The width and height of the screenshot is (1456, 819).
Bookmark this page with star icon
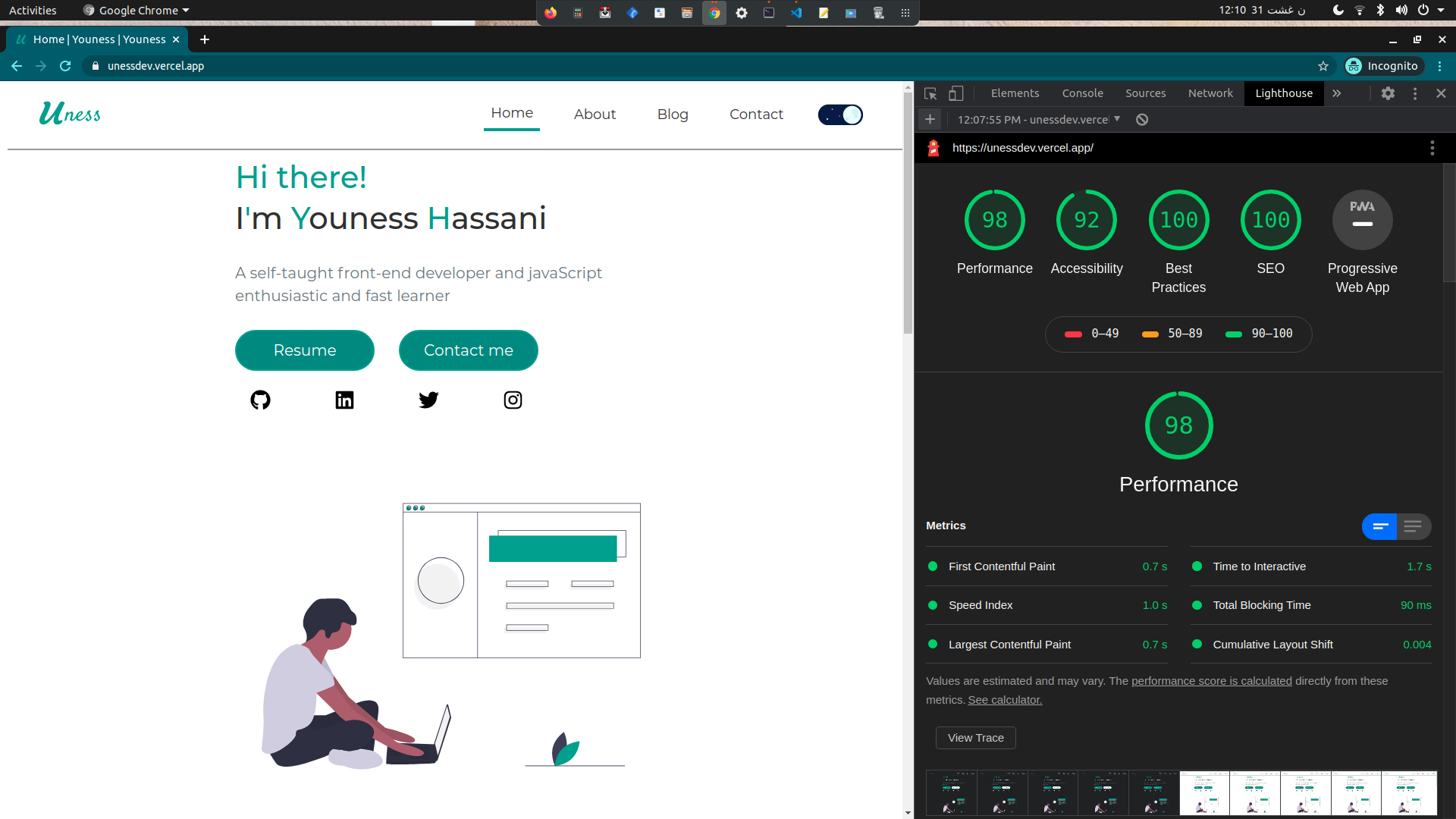1323,66
